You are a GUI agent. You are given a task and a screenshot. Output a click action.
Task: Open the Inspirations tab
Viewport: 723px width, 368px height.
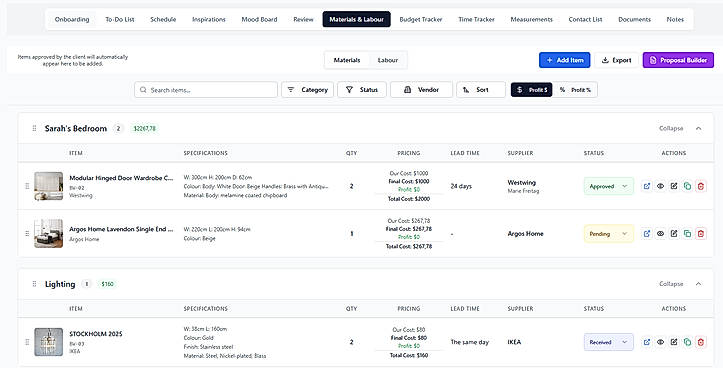pos(209,19)
